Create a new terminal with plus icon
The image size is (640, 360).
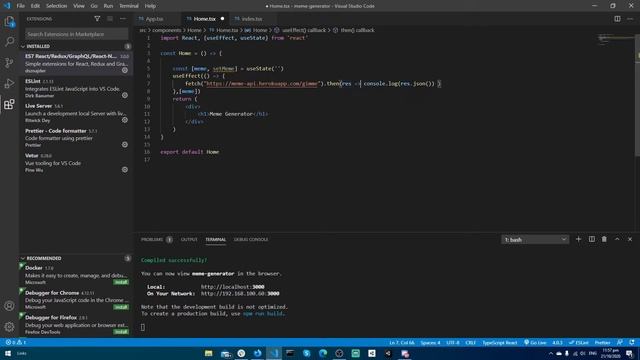coord(578,239)
